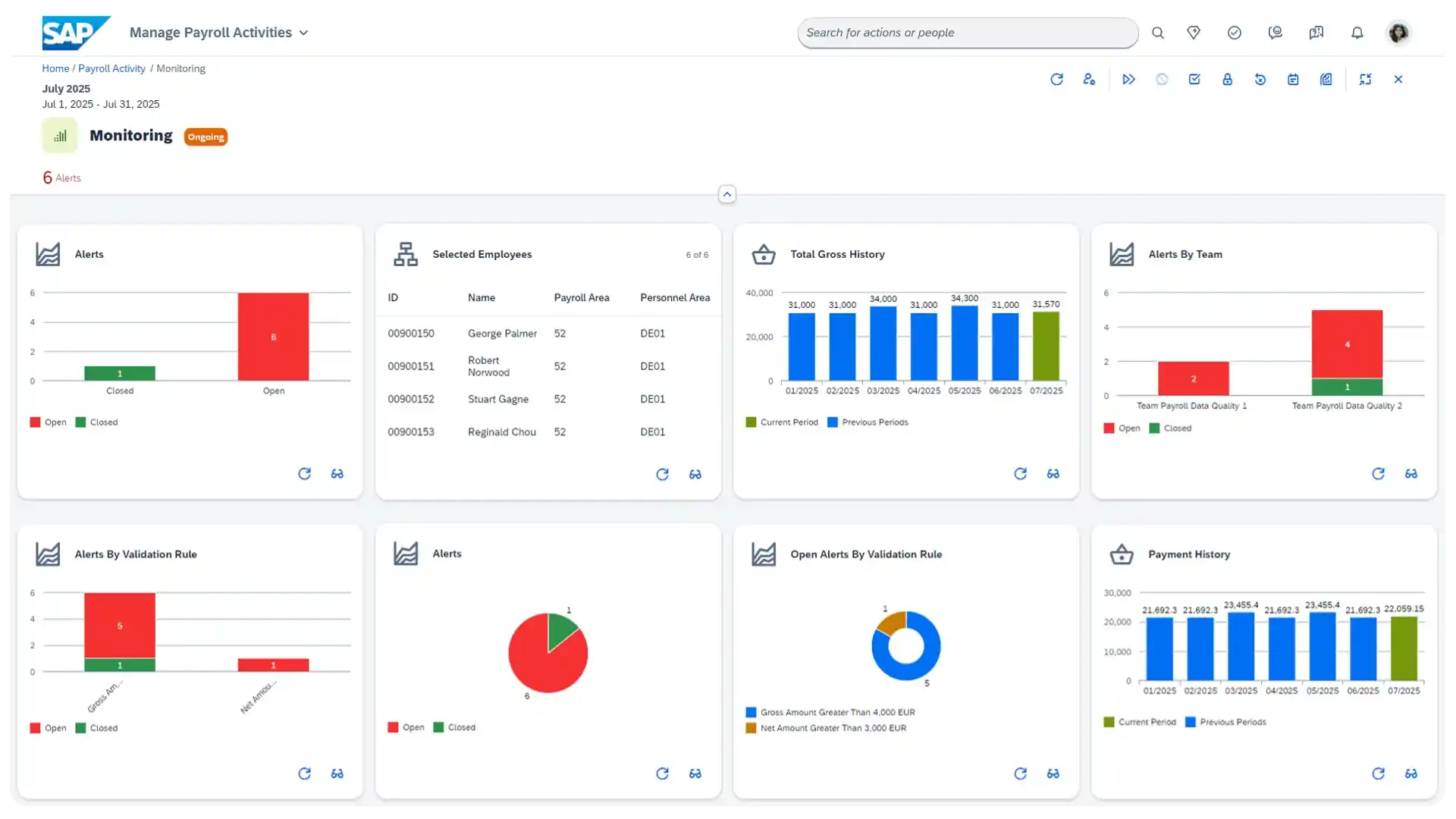Navigate to Home via breadcrumb link

tap(55, 68)
